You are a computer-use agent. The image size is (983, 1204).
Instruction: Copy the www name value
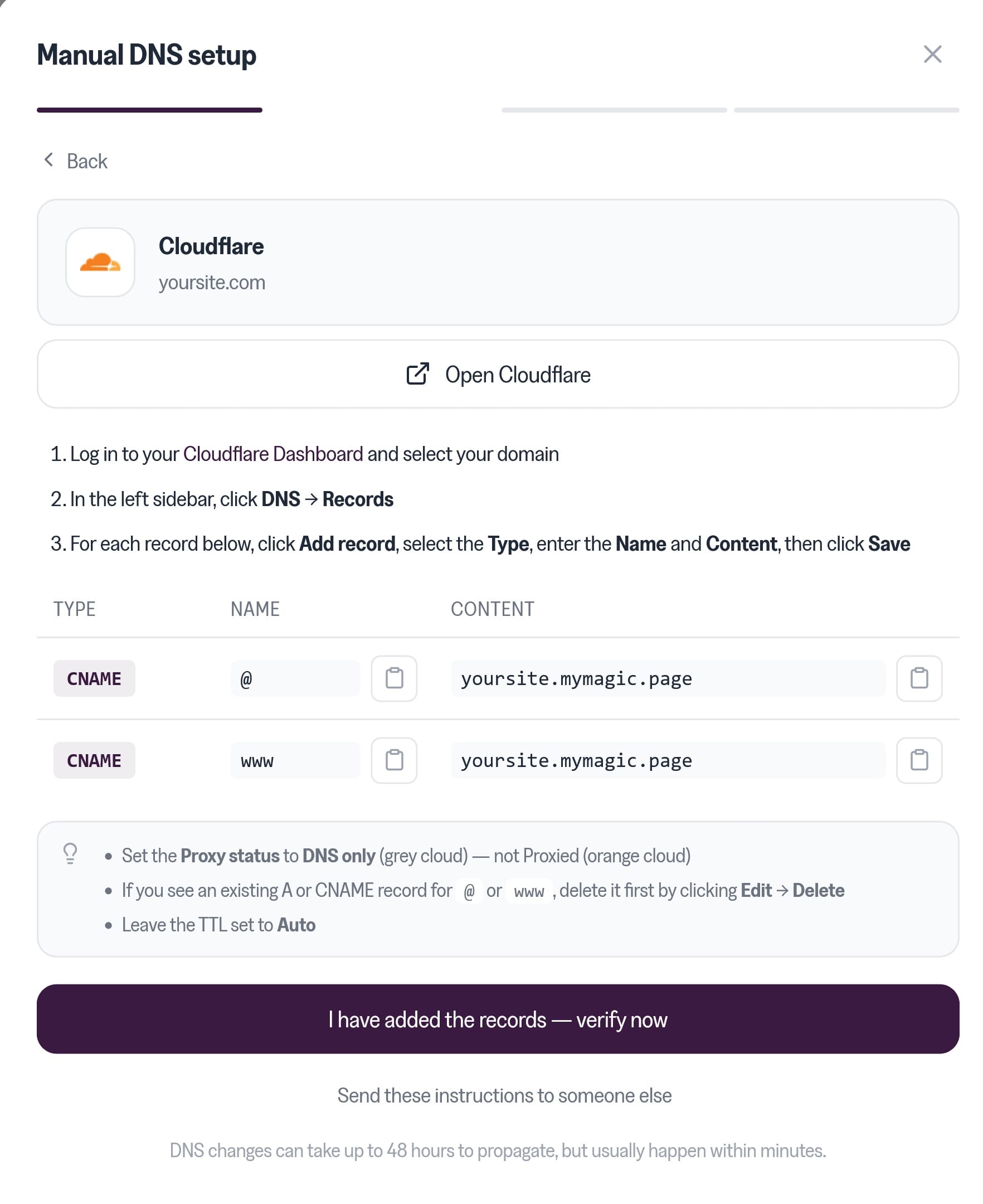pos(394,760)
